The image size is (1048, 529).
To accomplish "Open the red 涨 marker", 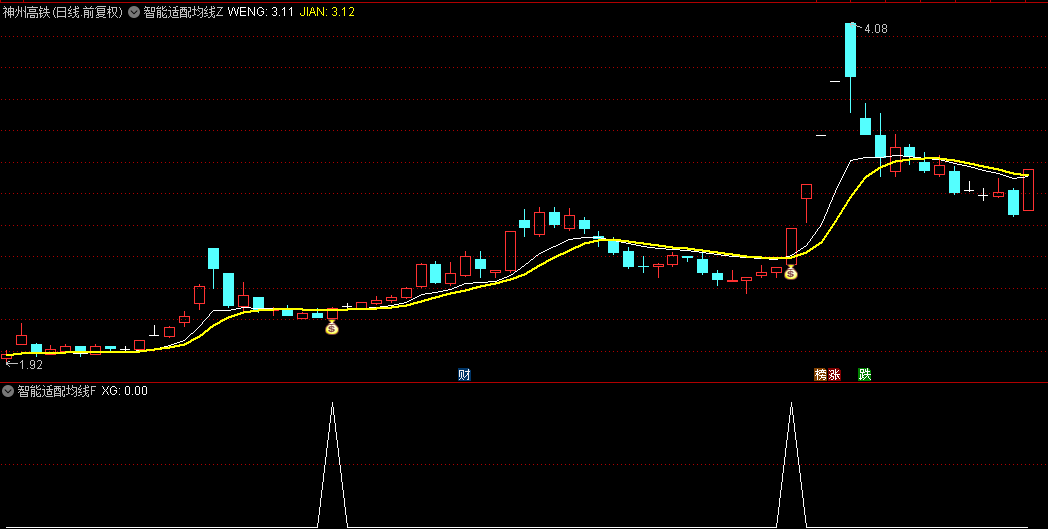I will (834, 375).
